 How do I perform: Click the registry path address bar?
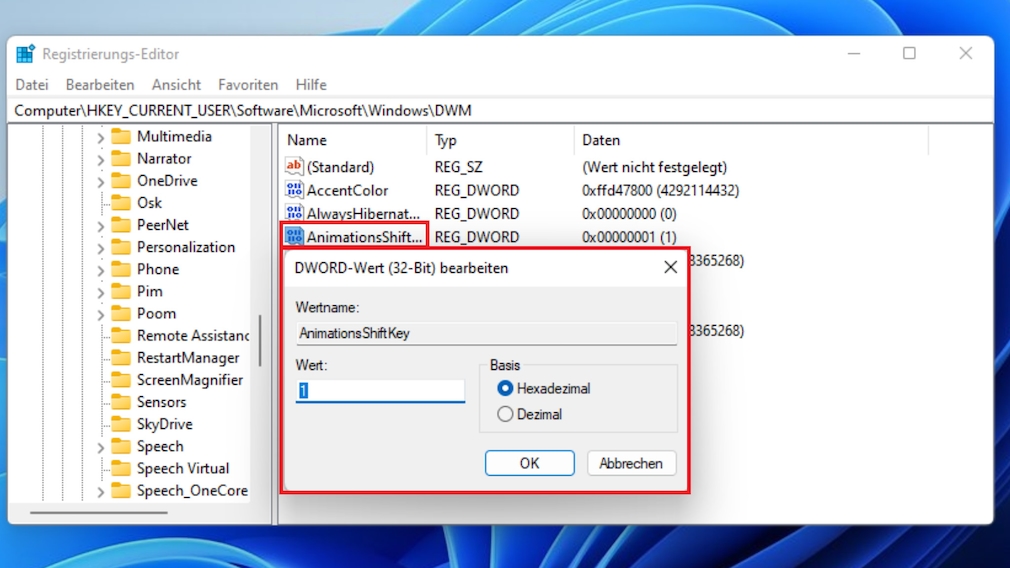[x=502, y=111]
